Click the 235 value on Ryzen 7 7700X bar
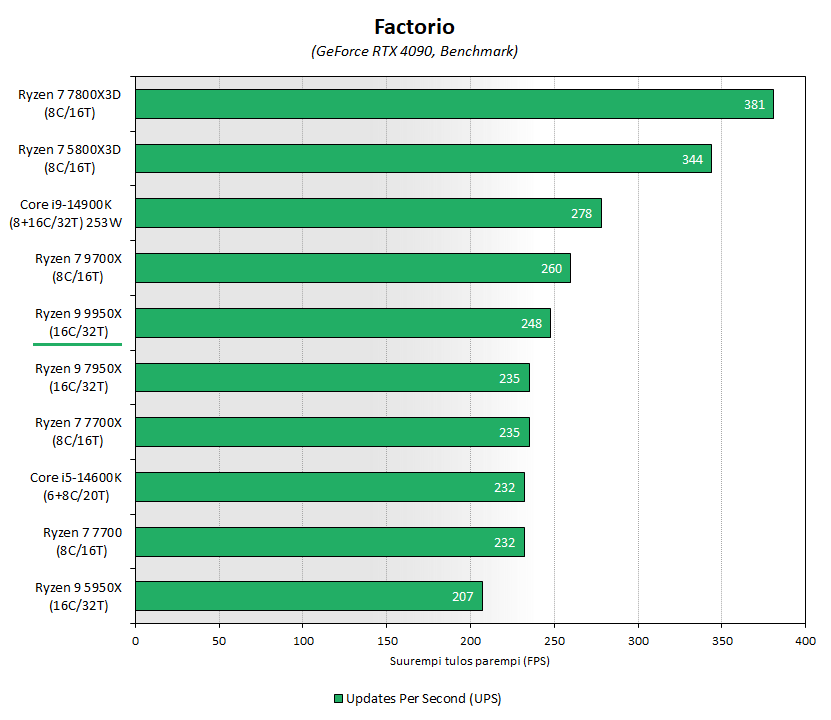Screen dimensions: 831x720 pos(509,433)
